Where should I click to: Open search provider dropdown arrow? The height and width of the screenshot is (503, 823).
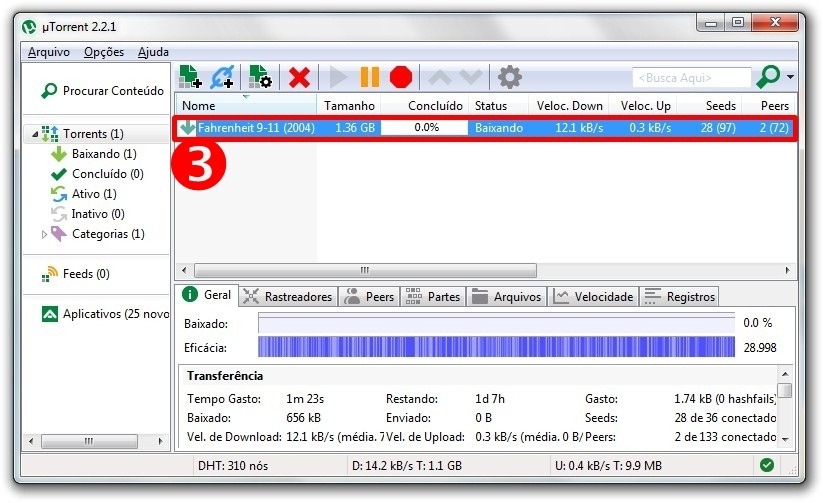pyautogui.click(x=790, y=77)
